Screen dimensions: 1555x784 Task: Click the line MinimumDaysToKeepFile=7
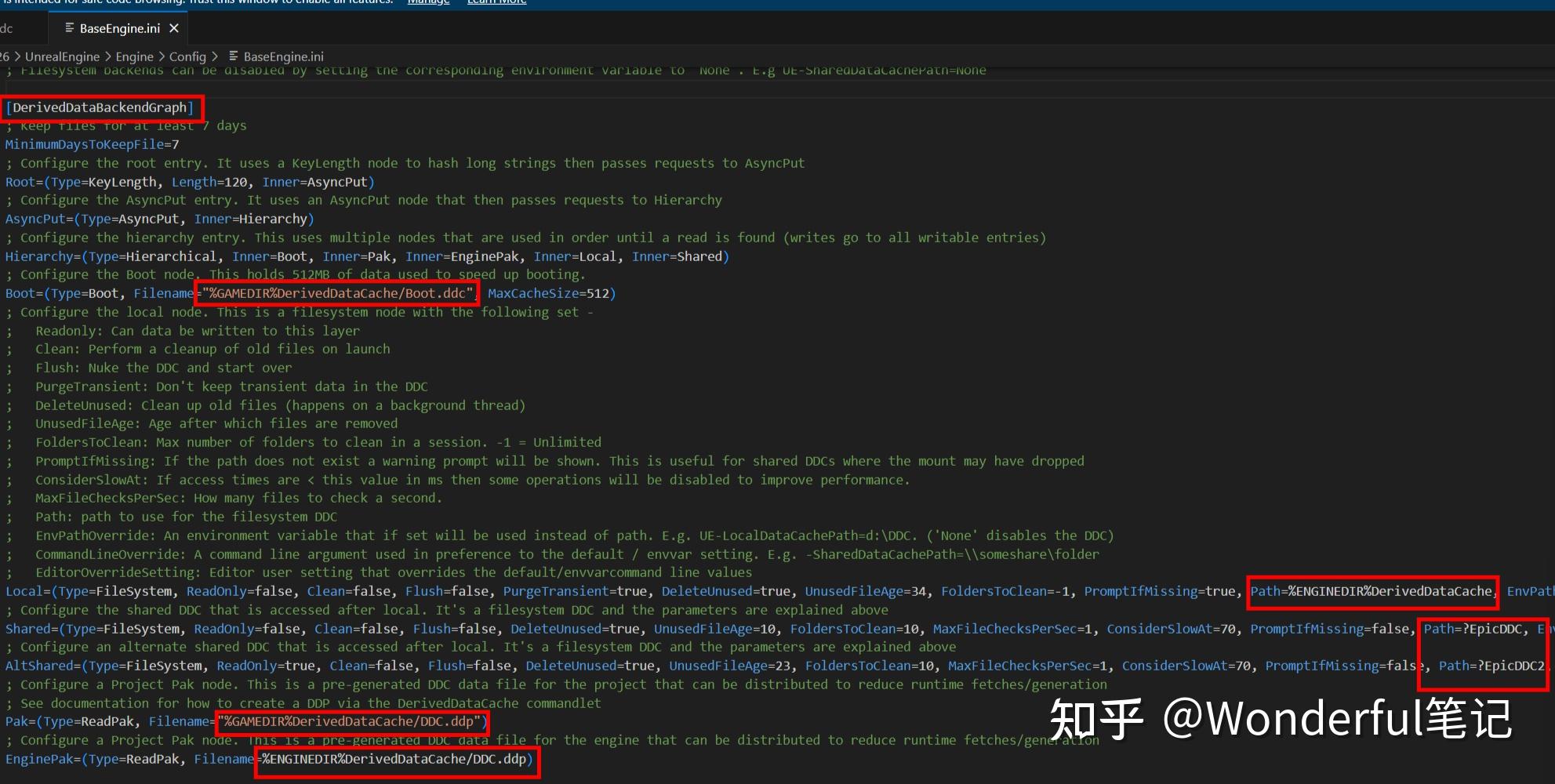[92, 144]
